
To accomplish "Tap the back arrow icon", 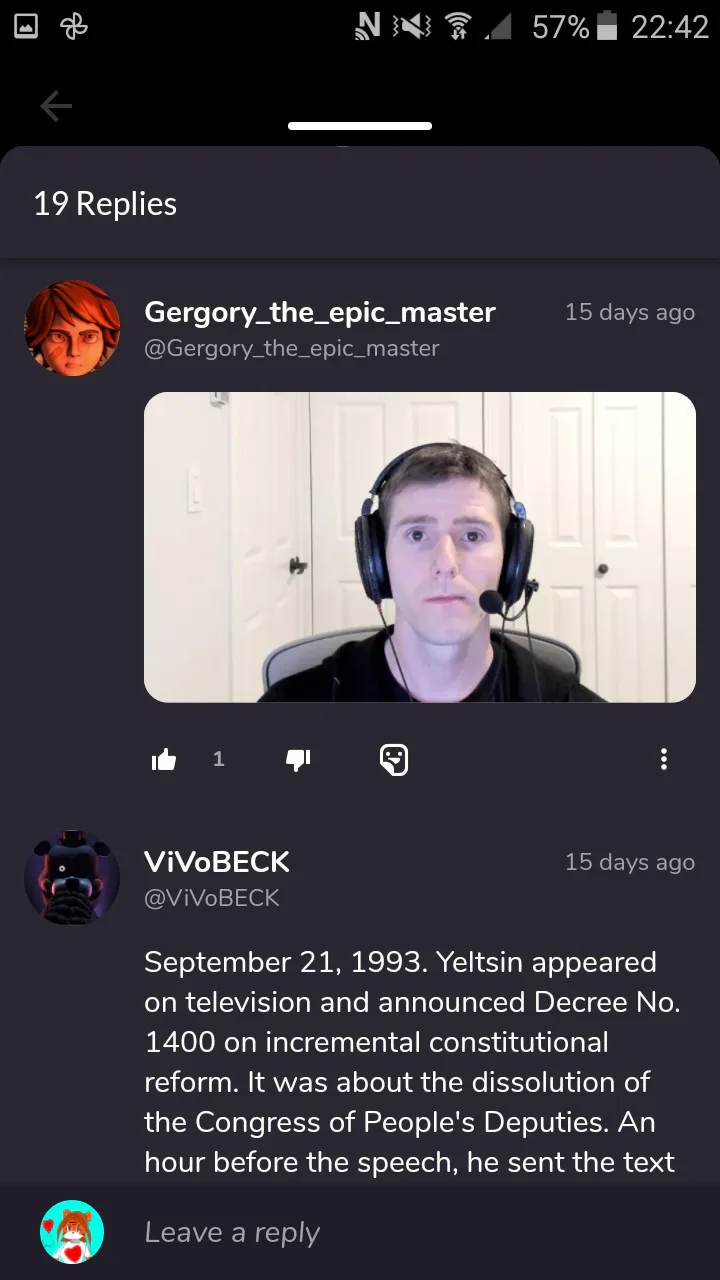I will click(56, 106).
